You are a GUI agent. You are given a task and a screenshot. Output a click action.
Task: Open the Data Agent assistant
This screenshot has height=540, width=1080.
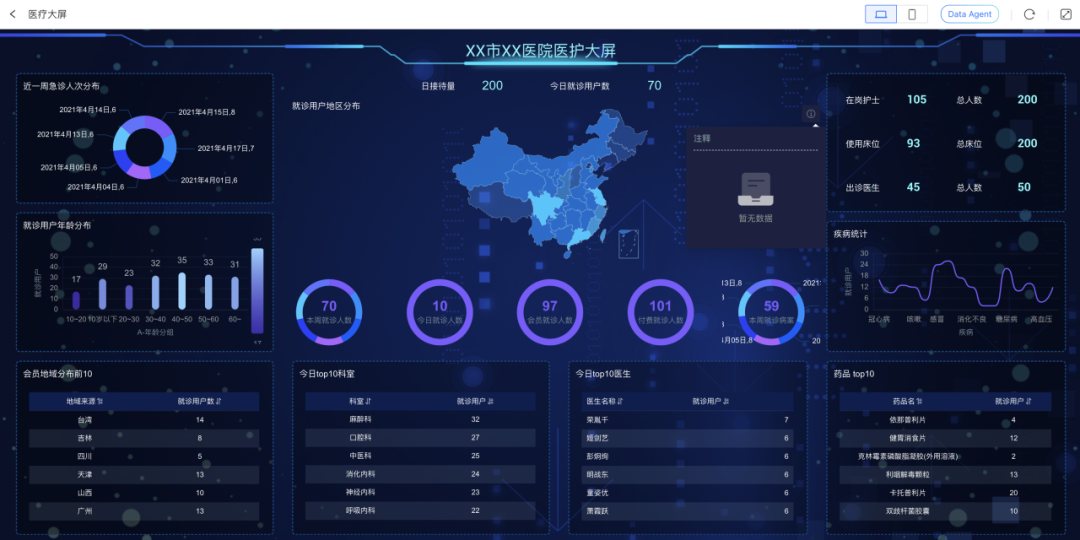[x=969, y=14]
